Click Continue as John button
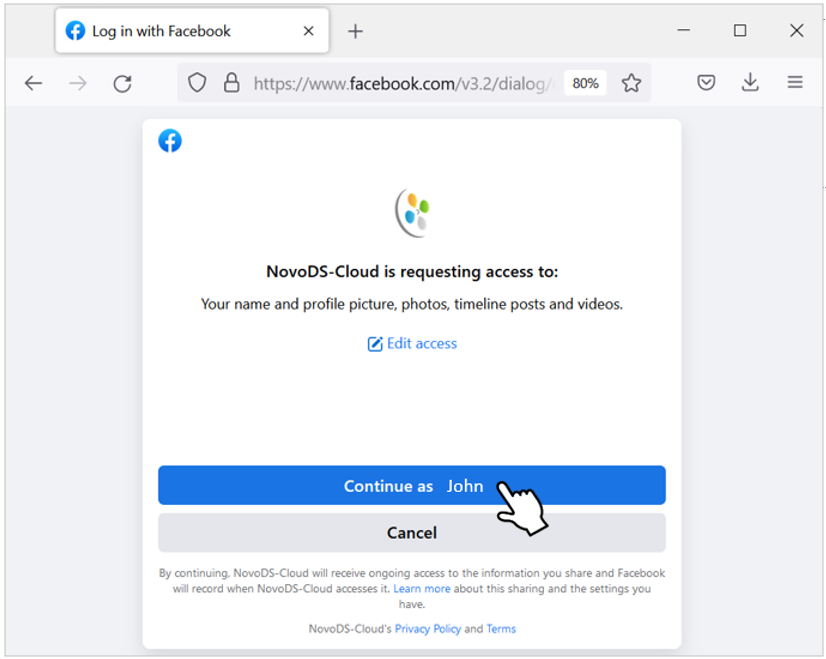The height and width of the screenshot is (659, 826). [412, 485]
